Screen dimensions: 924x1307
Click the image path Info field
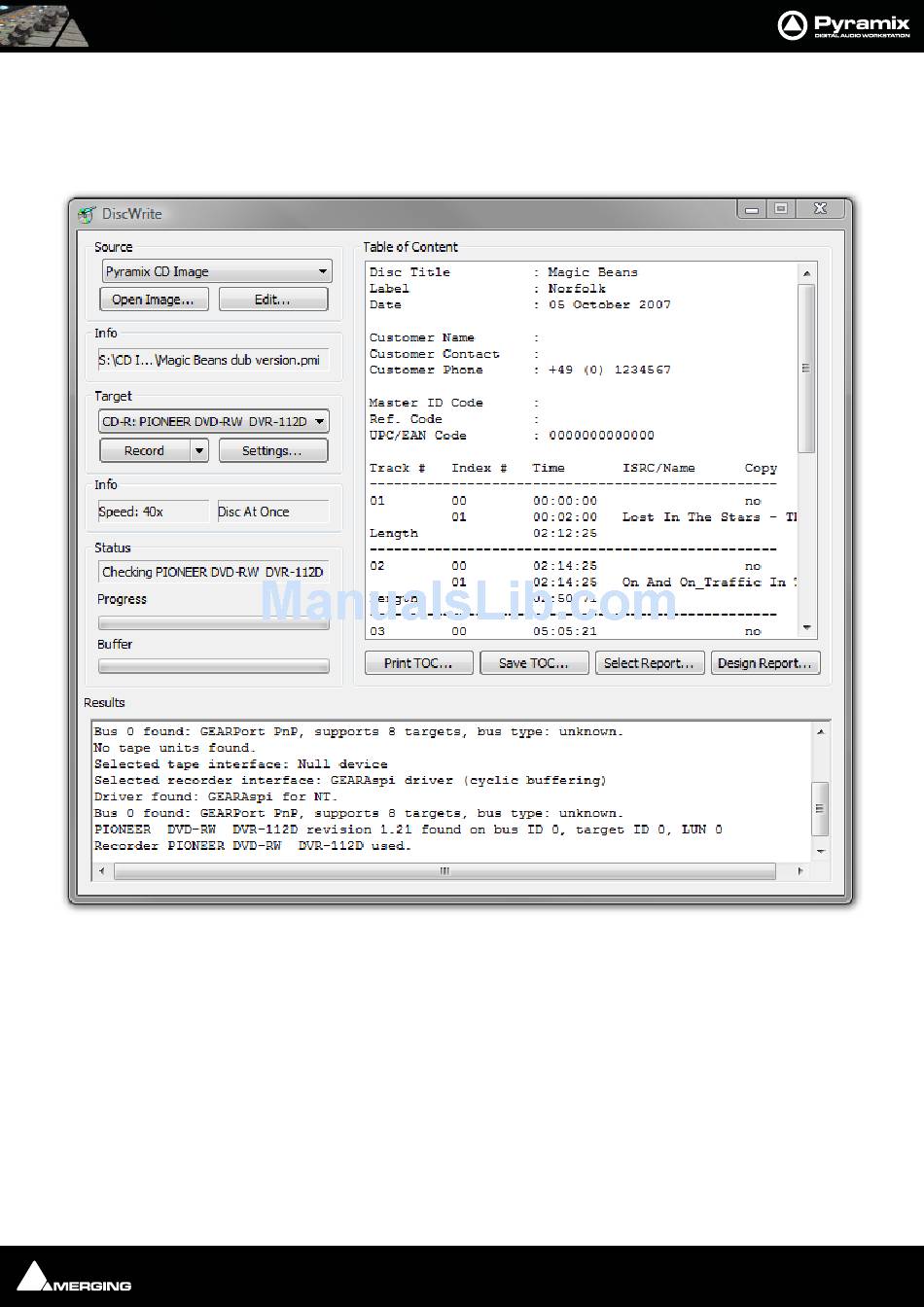pos(214,360)
